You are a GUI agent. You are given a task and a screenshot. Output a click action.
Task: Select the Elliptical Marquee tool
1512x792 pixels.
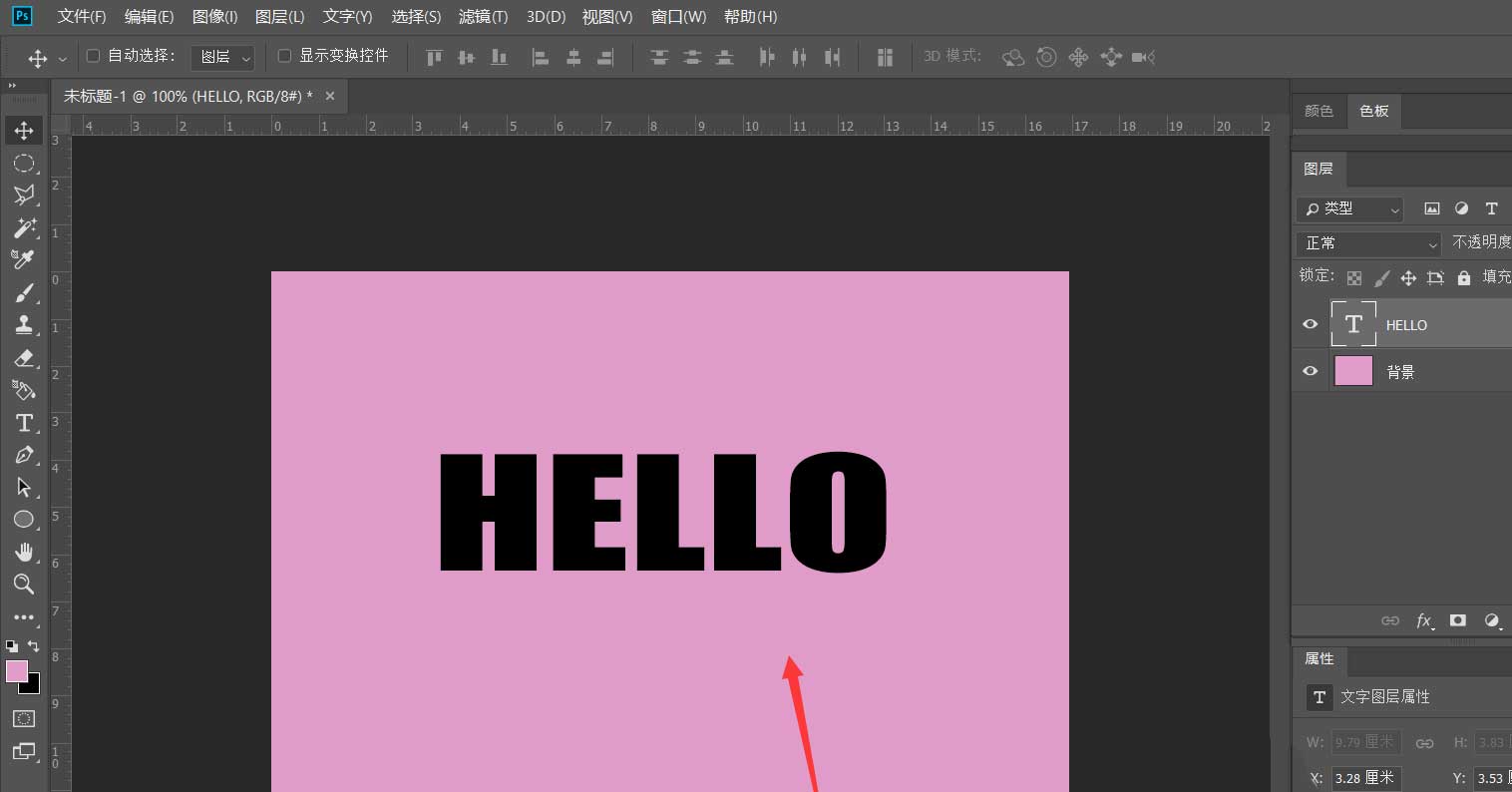tap(24, 164)
